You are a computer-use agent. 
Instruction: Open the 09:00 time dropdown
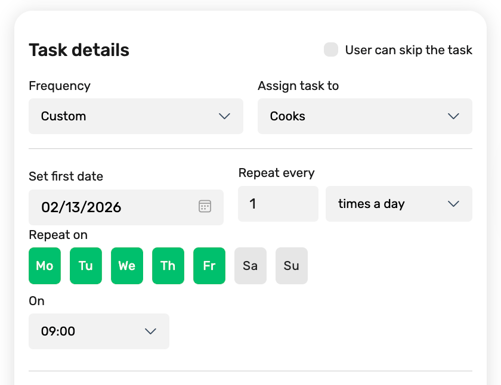click(x=99, y=331)
